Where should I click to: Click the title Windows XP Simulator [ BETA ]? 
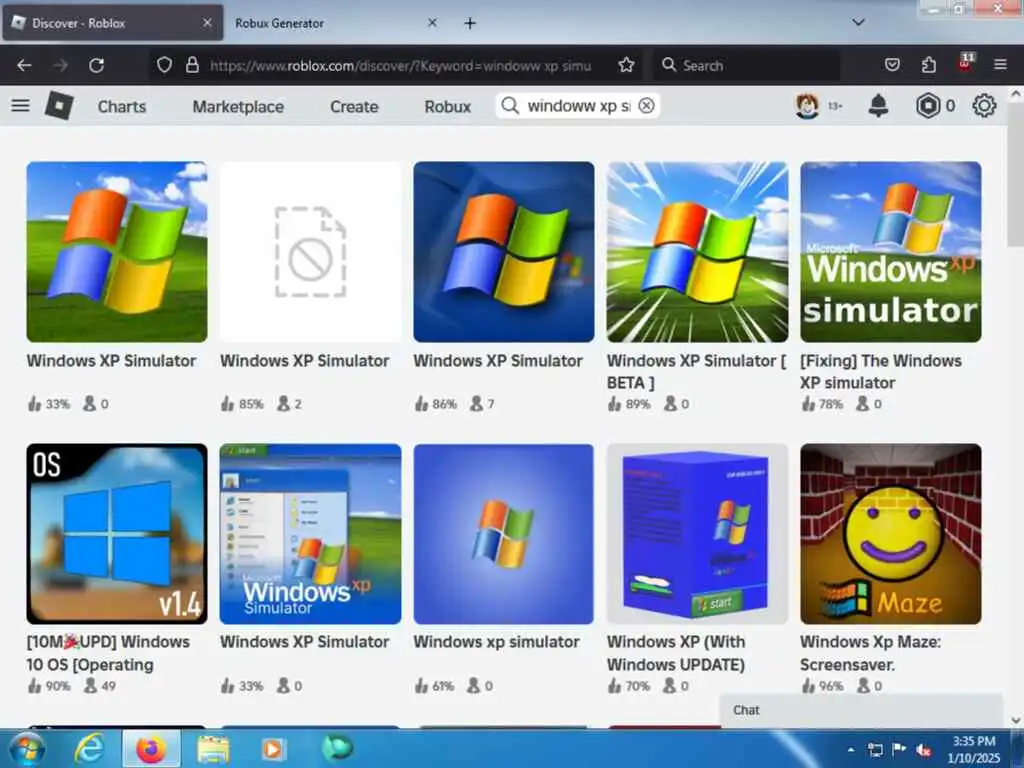click(x=696, y=372)
